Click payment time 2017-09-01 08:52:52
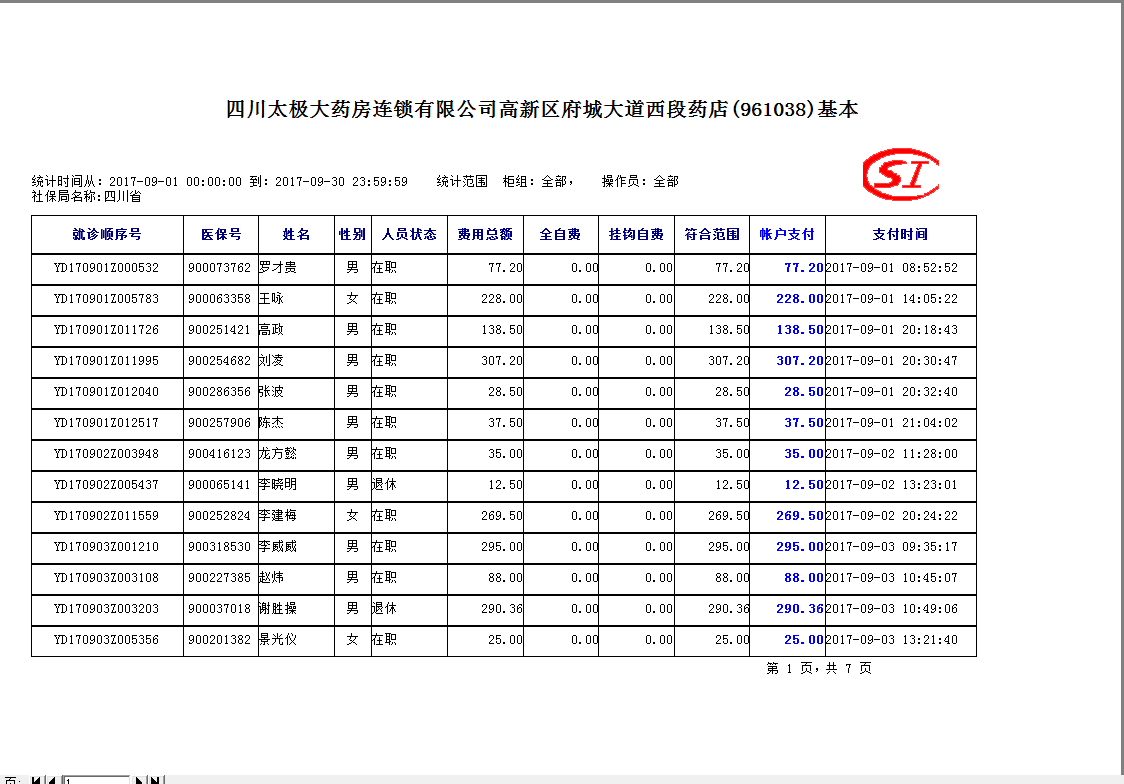 (892, 268)
